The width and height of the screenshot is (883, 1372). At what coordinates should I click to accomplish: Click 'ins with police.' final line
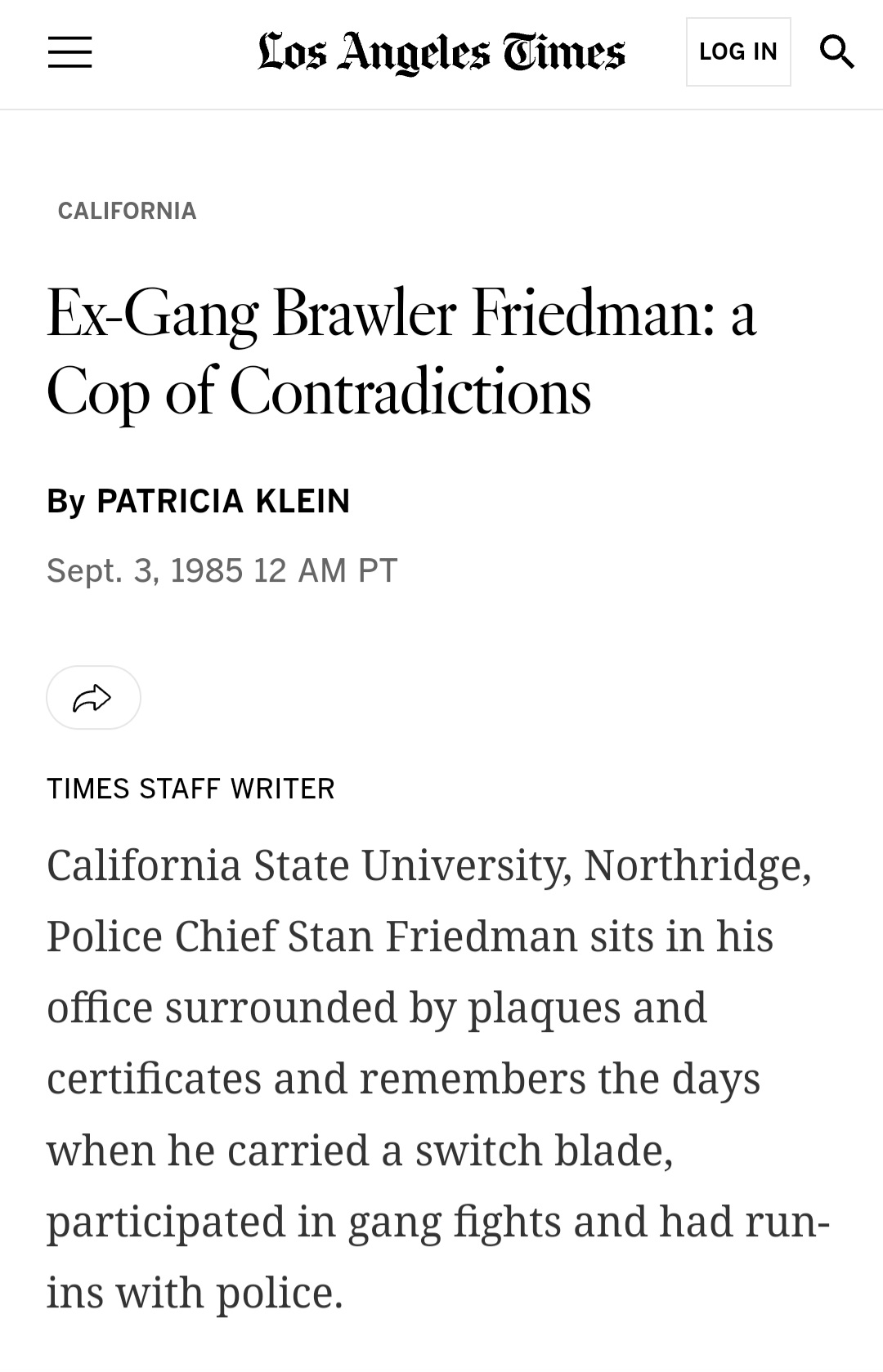point(195,1294)
